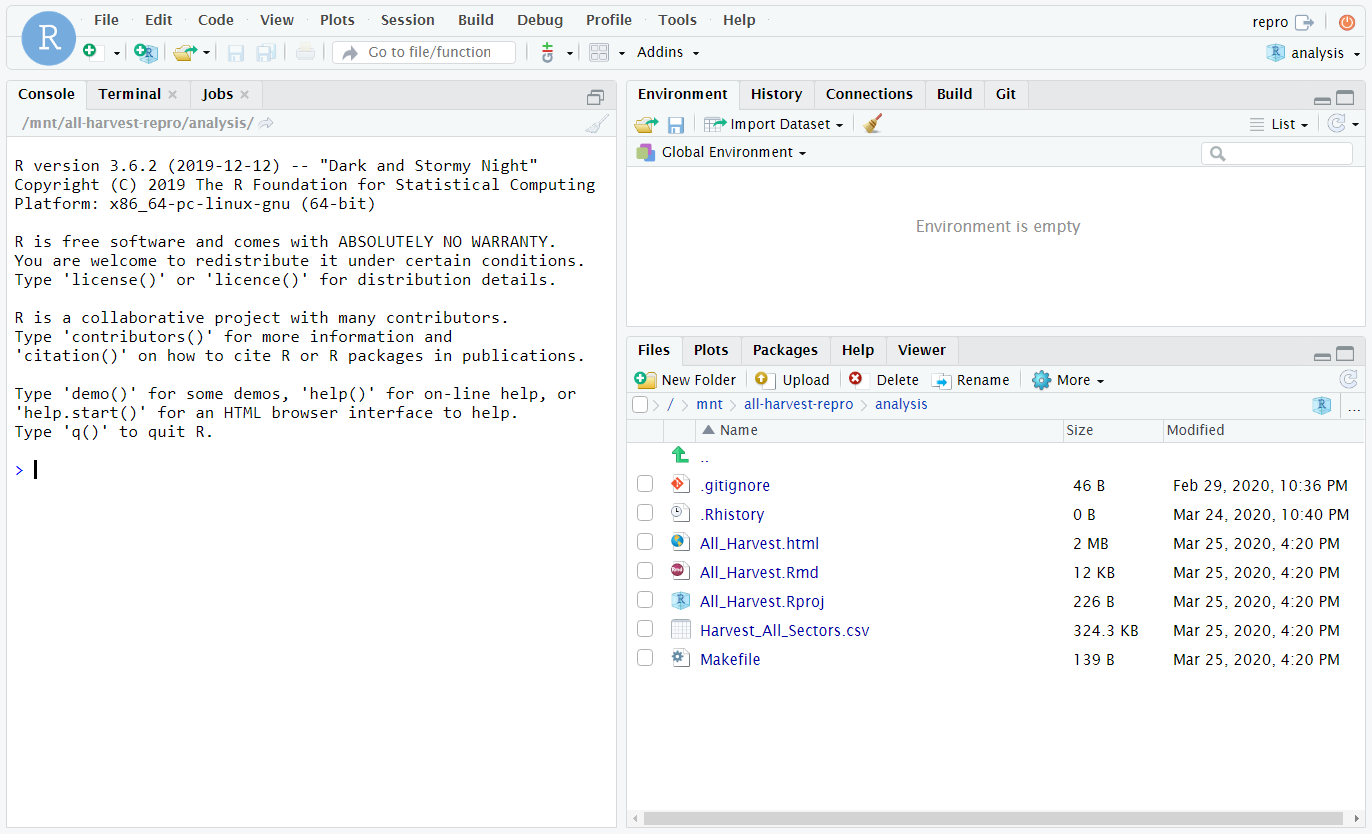Click the save workspace icon in Environment
The height and width of the screenshot is (834, 1372).
[x=676, y=125]
